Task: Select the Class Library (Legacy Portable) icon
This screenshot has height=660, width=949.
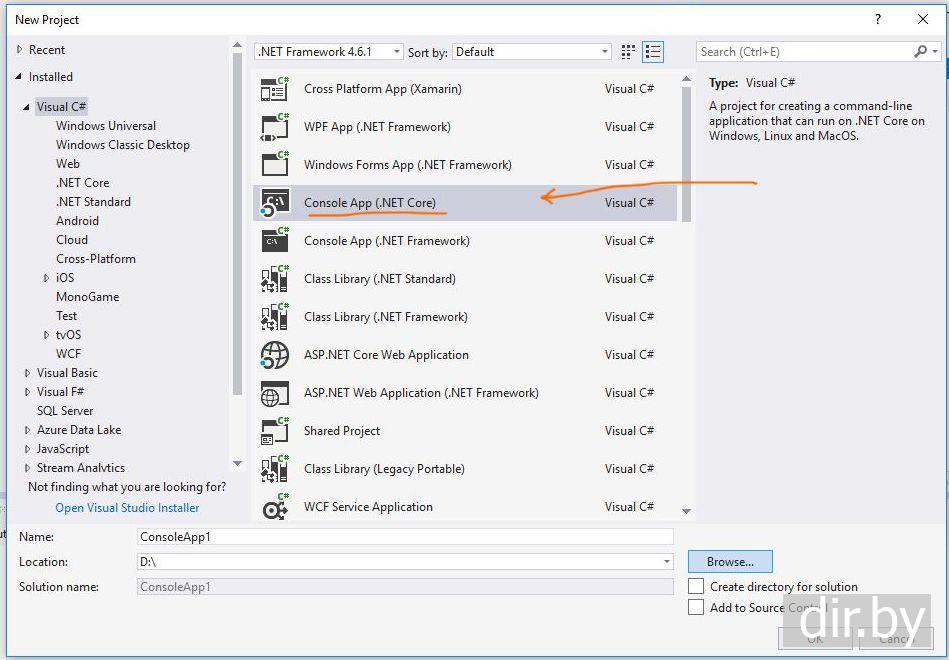Action: click(x=275, y=469)
